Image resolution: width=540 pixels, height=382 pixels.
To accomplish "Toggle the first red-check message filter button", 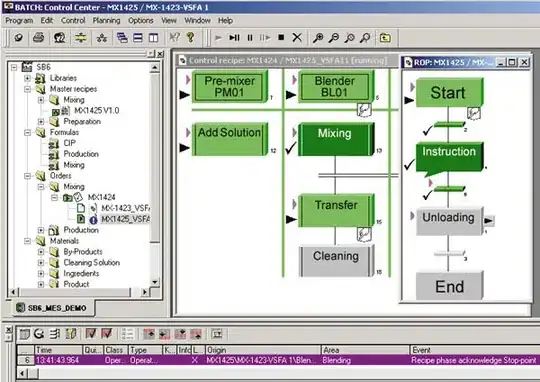I will coord(91,333).
